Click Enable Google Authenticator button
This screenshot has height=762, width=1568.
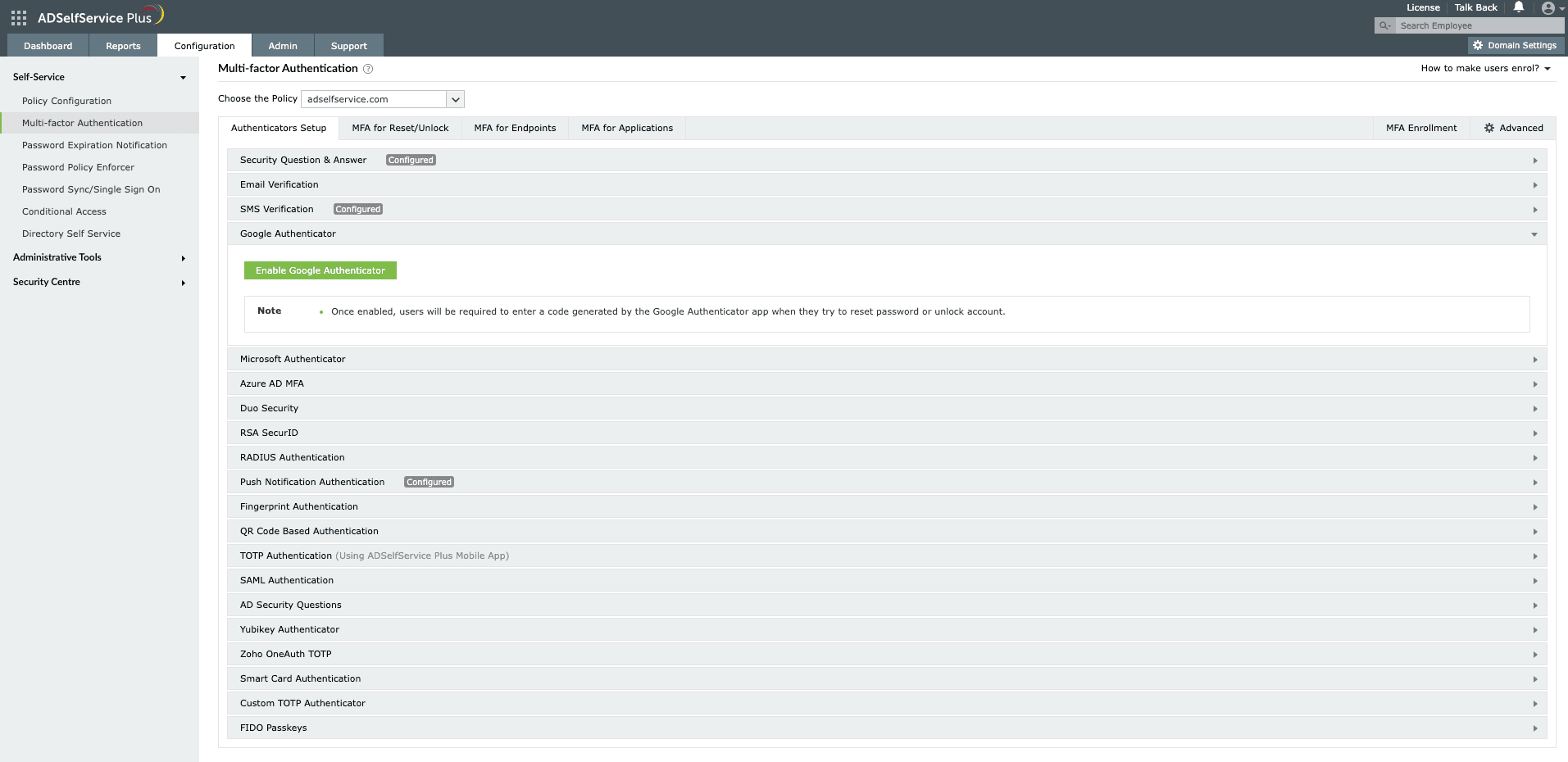(x=320, y=270)
